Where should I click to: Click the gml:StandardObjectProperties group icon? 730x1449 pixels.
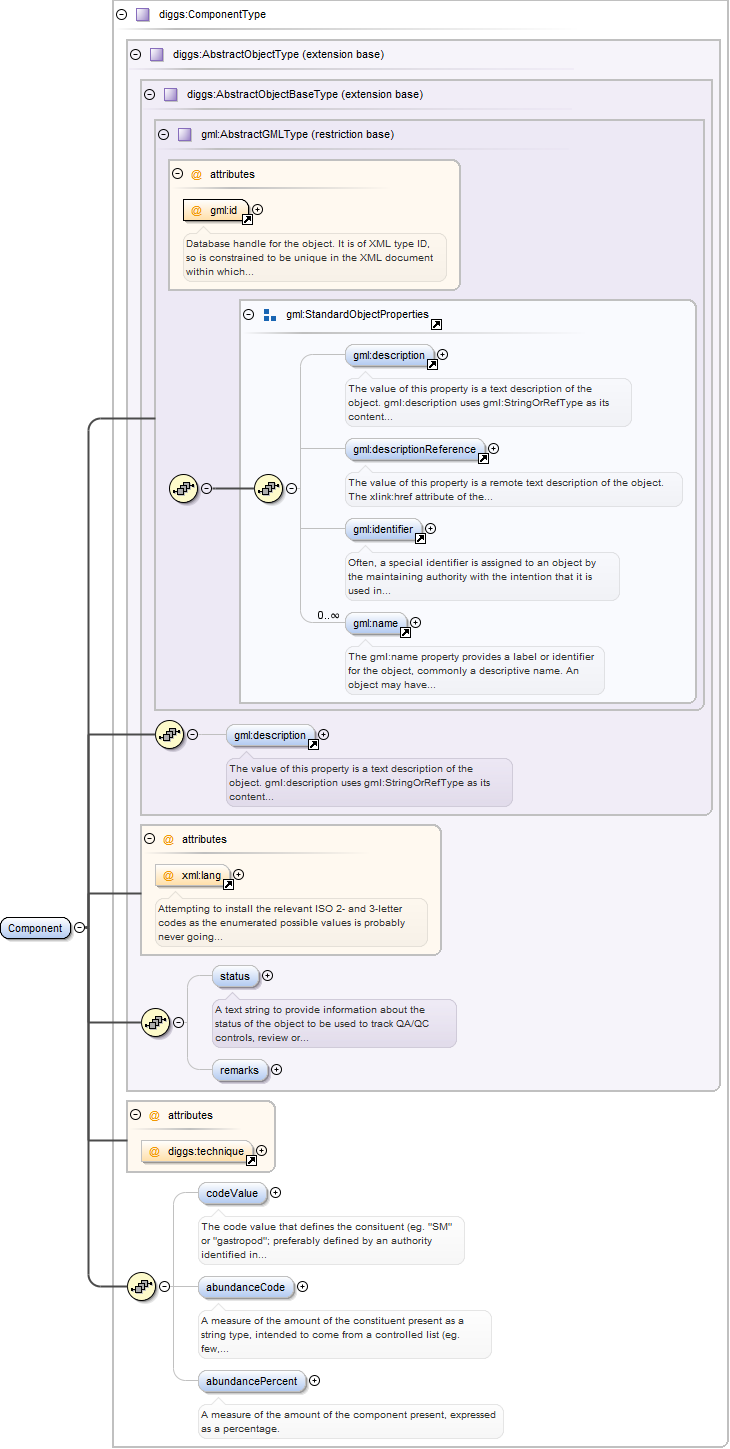click(269, 315)
